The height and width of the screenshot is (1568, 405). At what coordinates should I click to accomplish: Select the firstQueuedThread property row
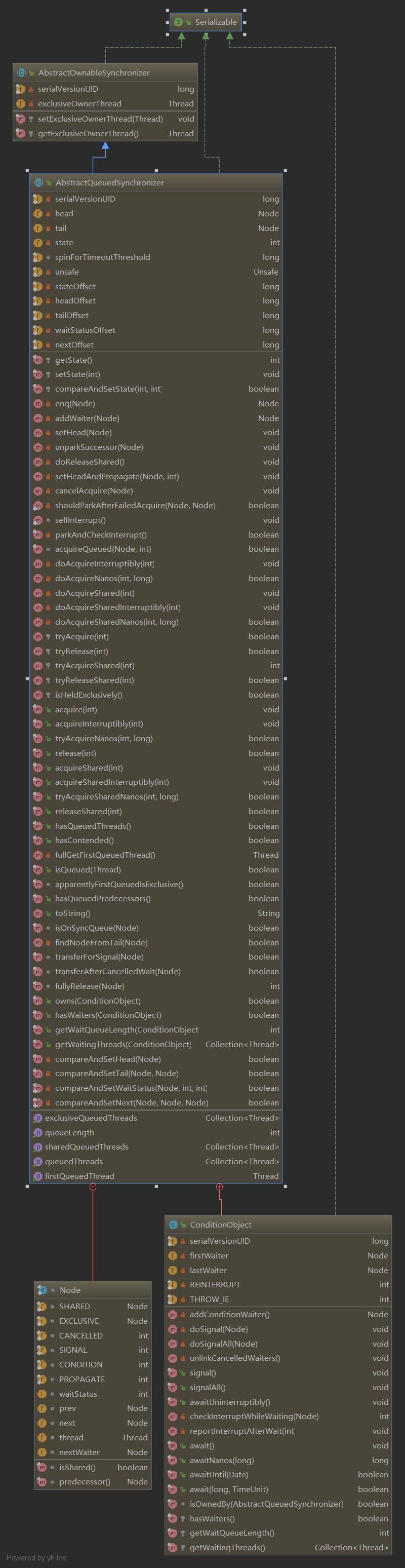(79, 1176)
